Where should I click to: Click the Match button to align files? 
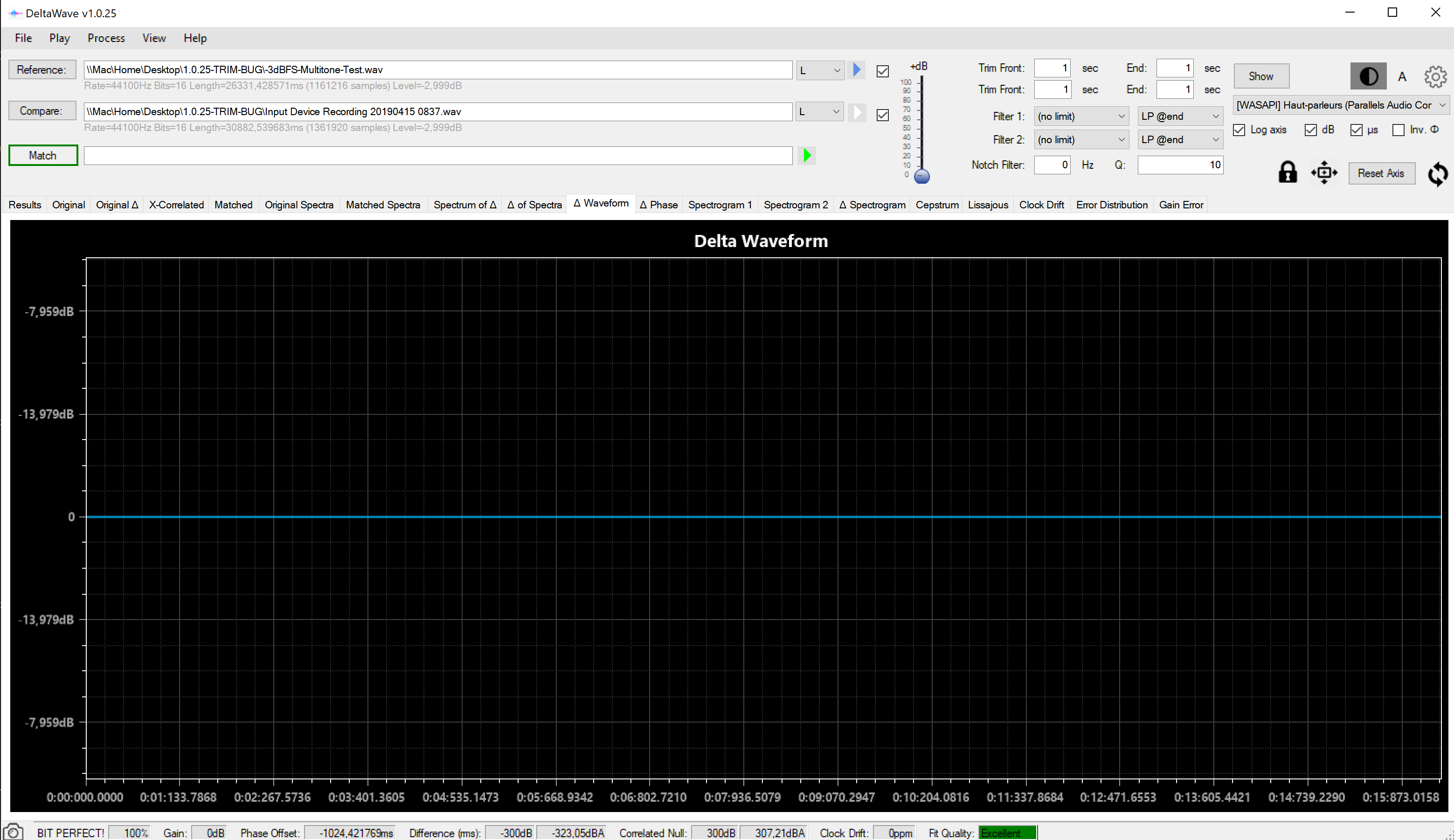pyautogui.click(x=42, y=155)
